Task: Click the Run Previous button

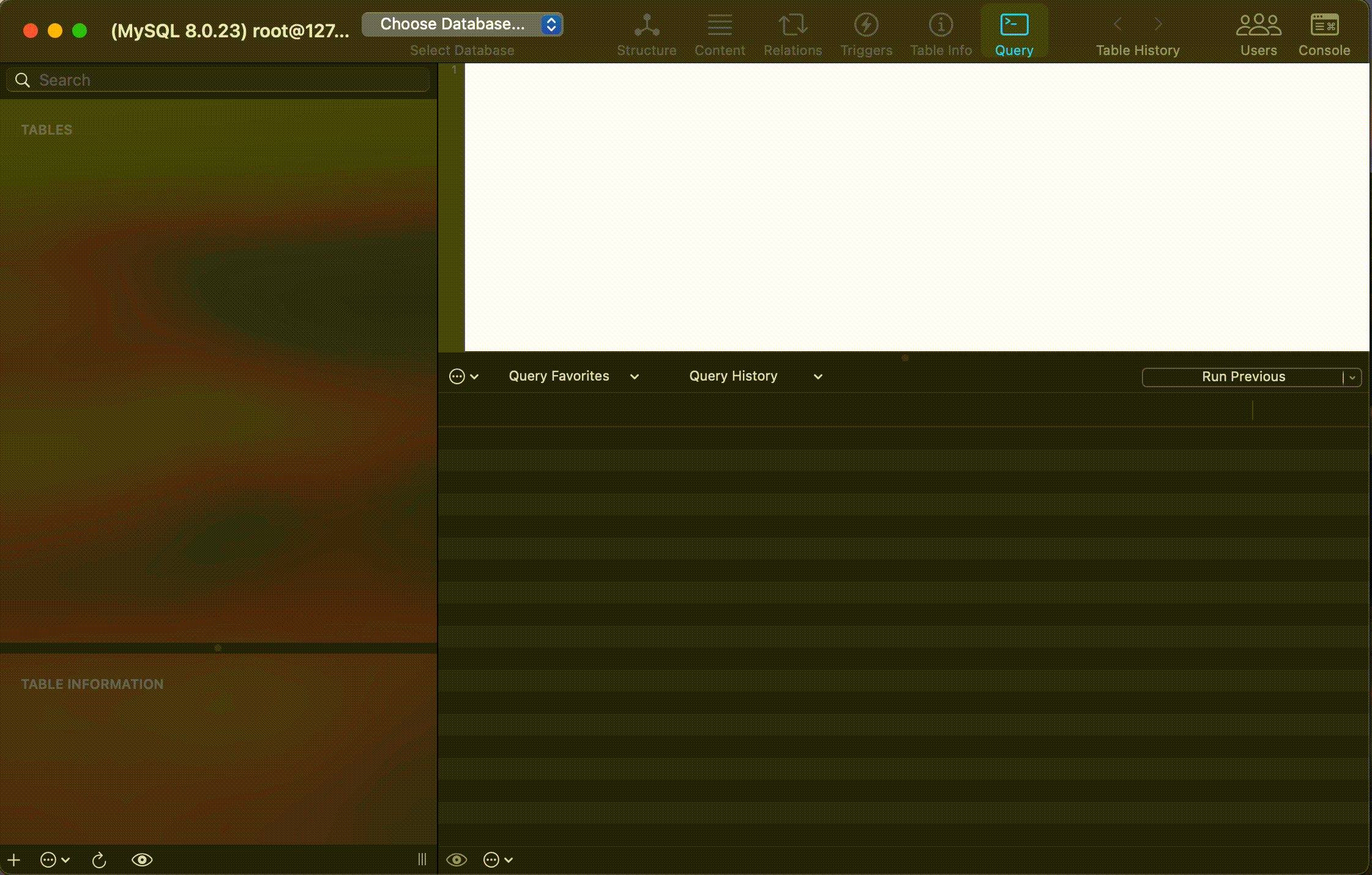Action: pos(1242,377)
